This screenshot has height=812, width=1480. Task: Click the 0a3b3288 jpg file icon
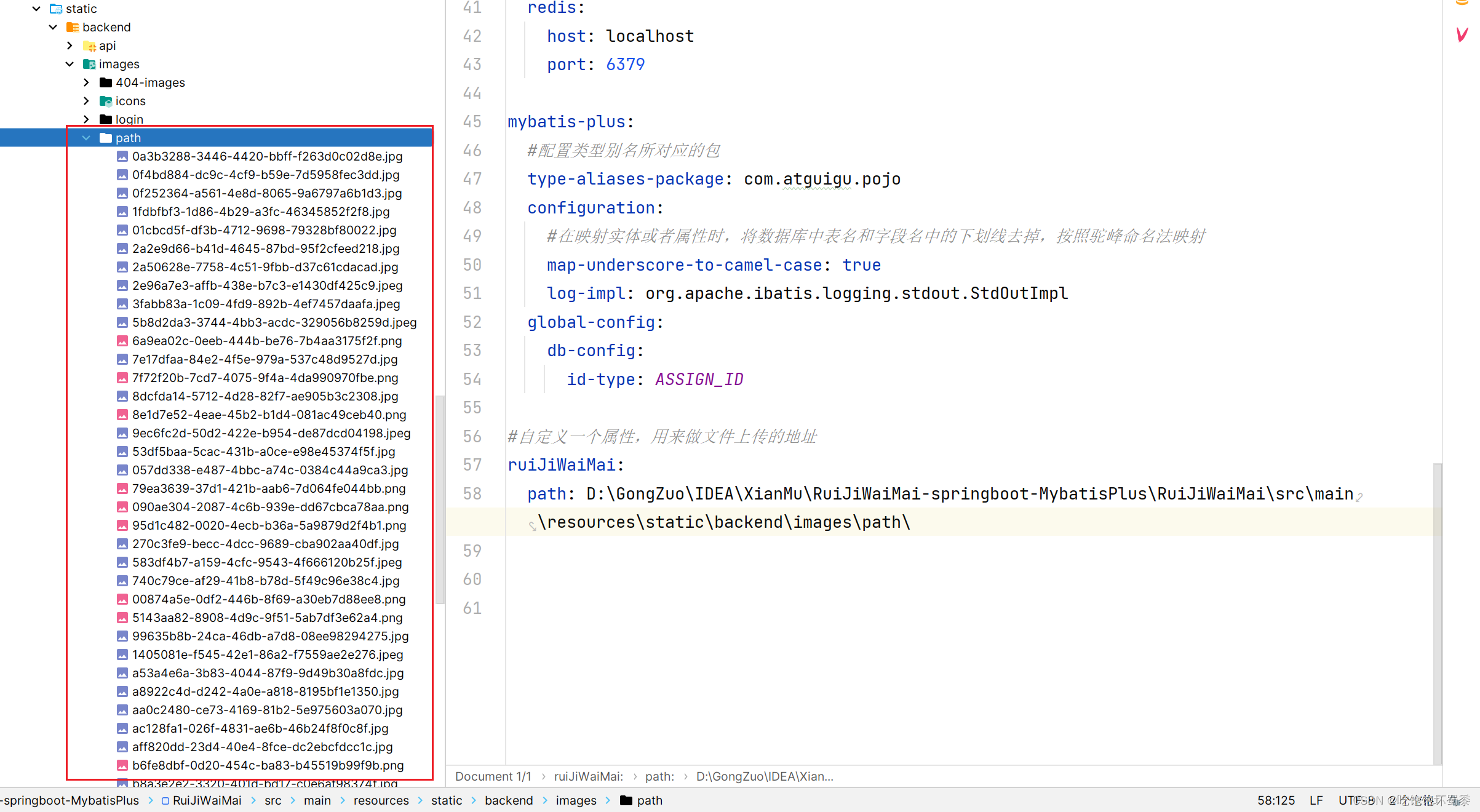tap(122, 156)
